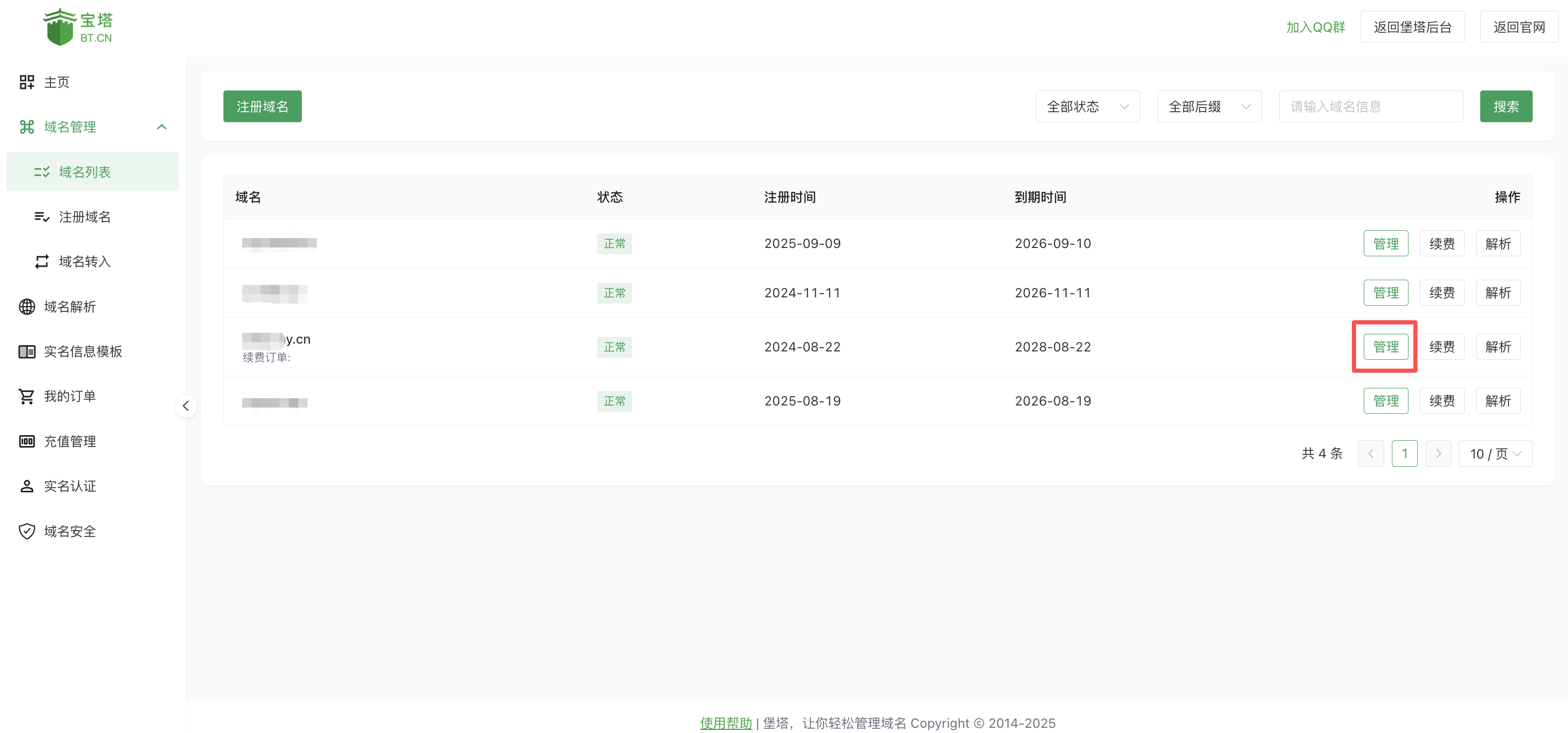Click the green 注册域名 button
This screenshot has height=733, width=1568.
tap(262, 107)
